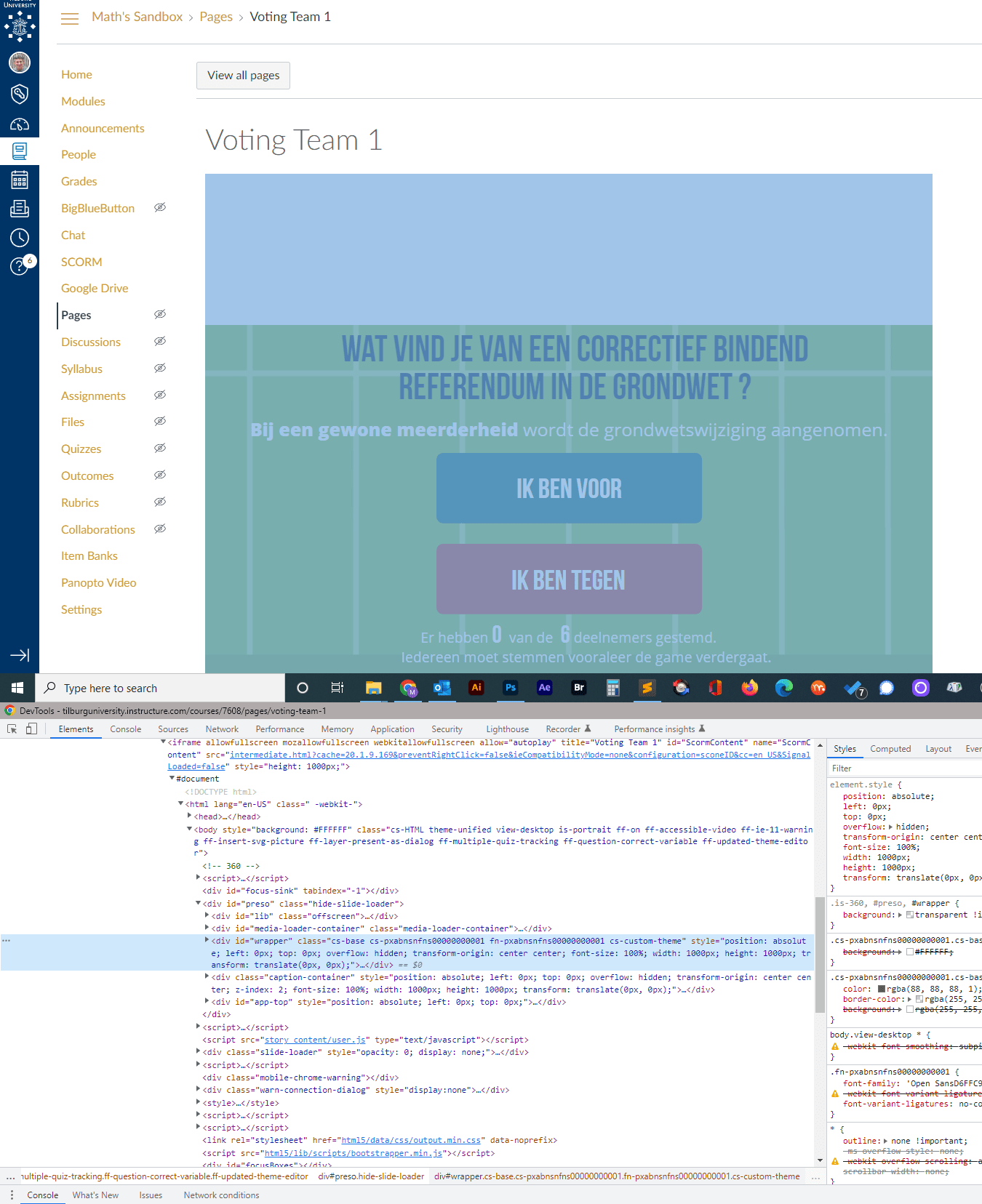Click the hidden-eye icon beside Assignments
The height and width of the screenshot is (1204, 982).
tap(160, 396)
